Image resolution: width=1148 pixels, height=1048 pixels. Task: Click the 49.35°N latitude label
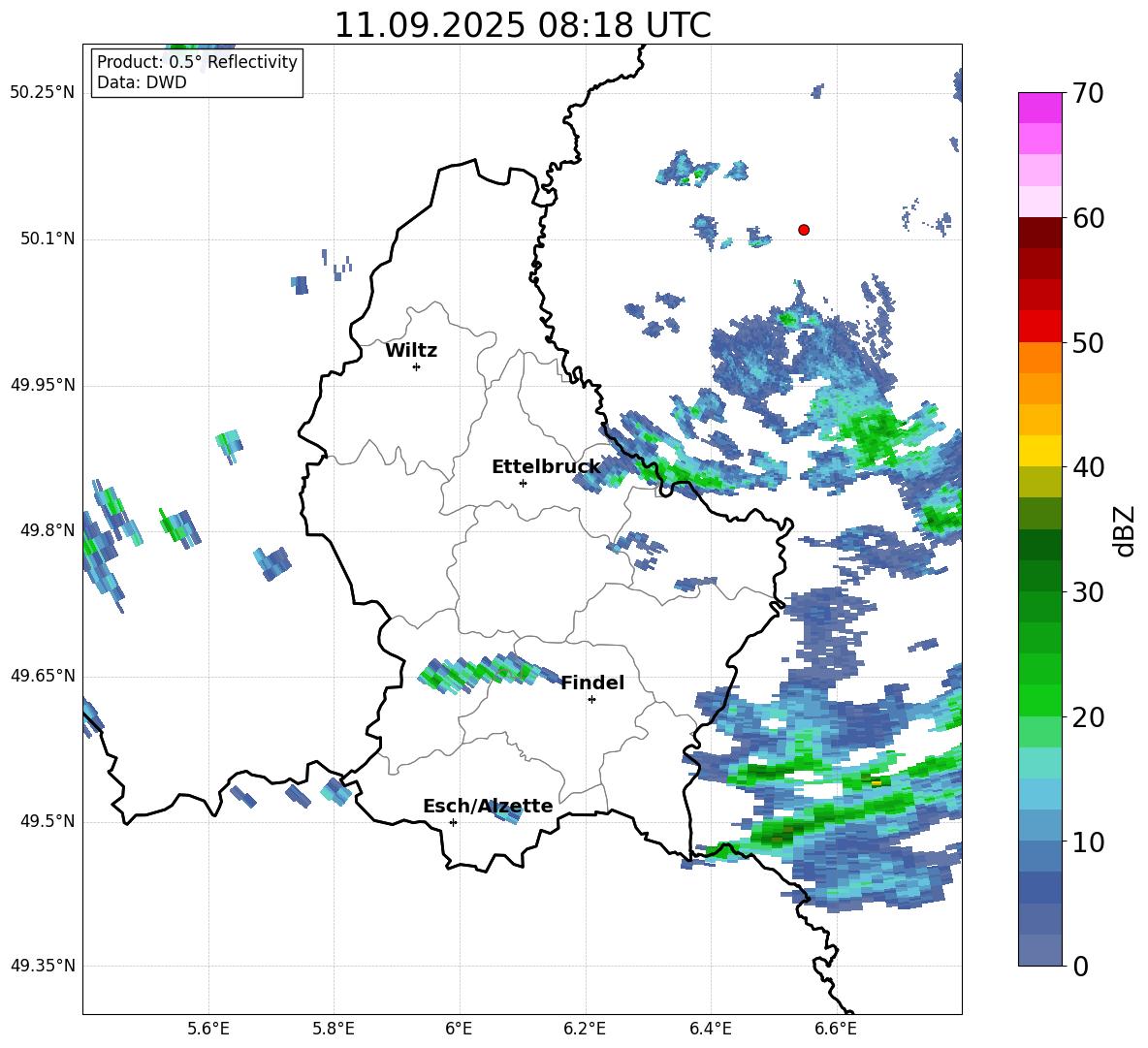[43, 966]
